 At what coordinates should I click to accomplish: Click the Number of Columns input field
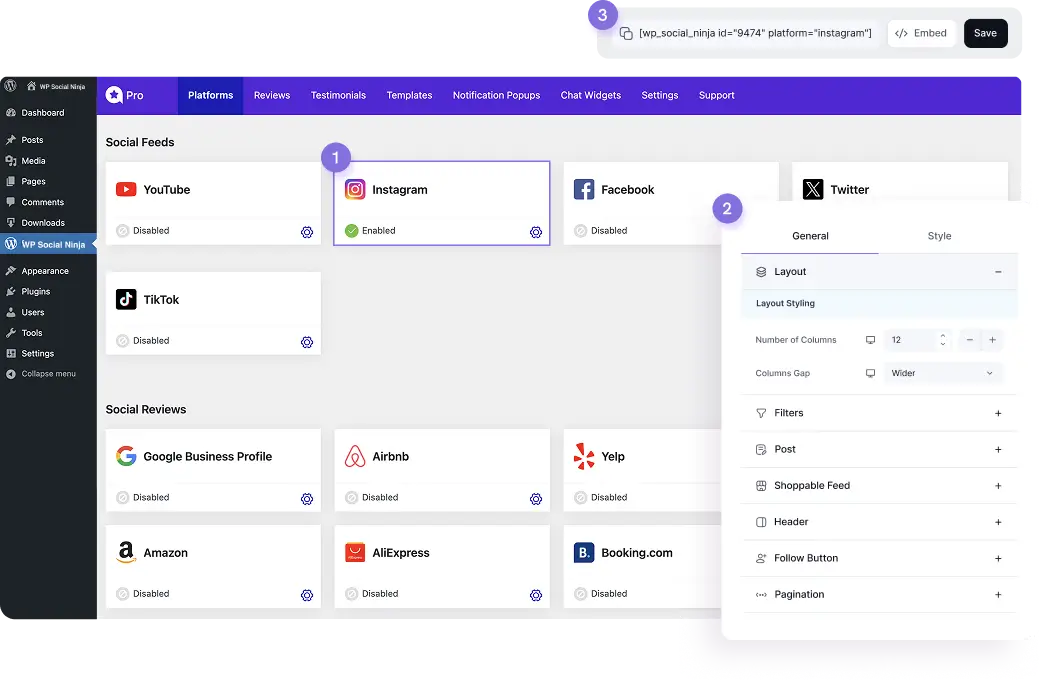pyautogui.click(x=918, y=340)
